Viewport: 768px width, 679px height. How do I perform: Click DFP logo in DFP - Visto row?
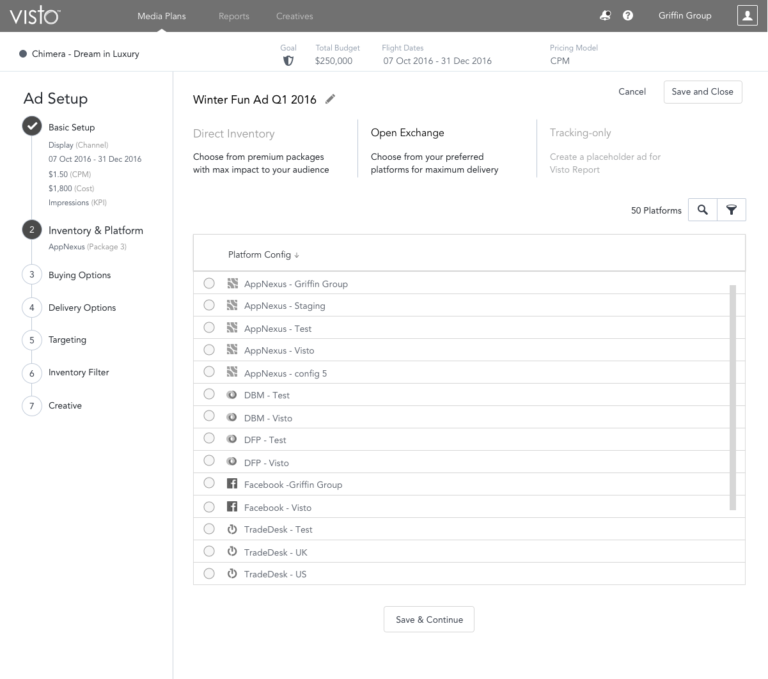(x=232, y=461)
